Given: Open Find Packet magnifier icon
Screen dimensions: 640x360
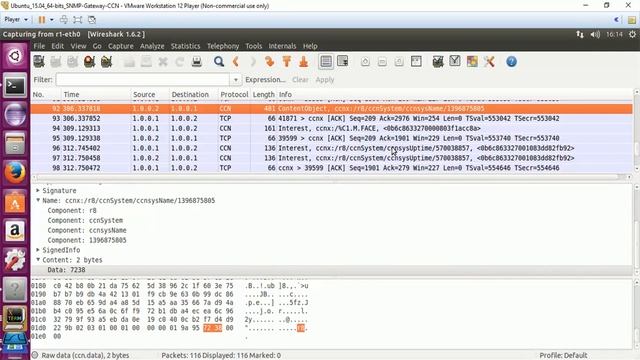Looking at the screenshot, I should coord(219,62).
